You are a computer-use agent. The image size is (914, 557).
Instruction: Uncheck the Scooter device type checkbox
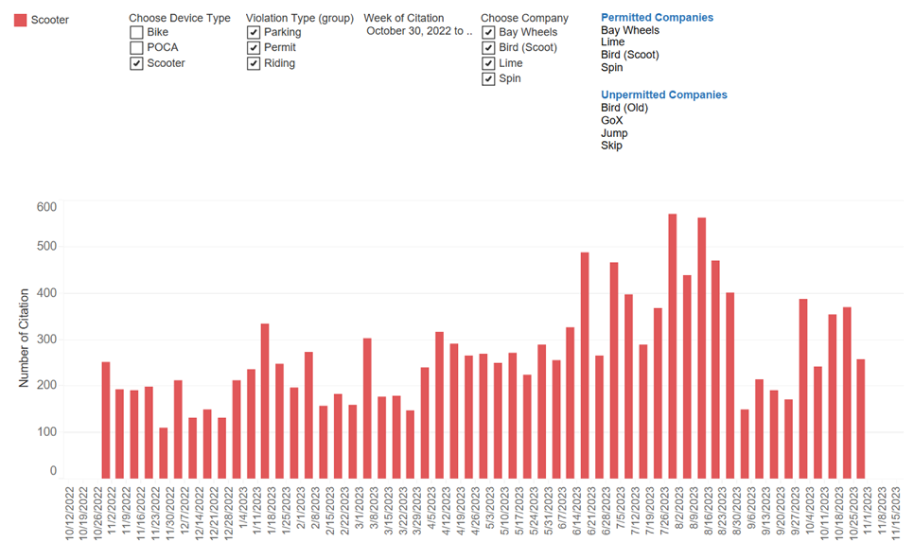point(137,64)
